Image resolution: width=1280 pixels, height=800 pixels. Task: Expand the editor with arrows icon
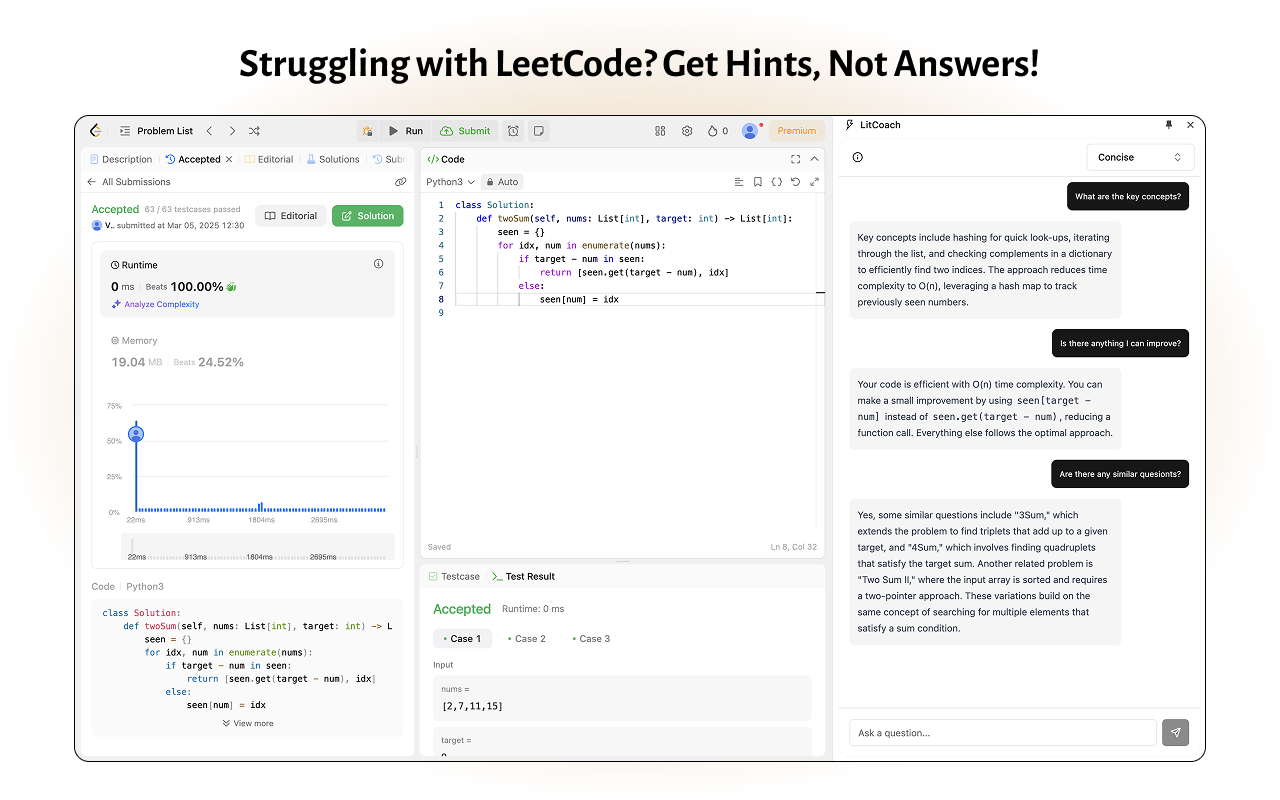[814, 182]
